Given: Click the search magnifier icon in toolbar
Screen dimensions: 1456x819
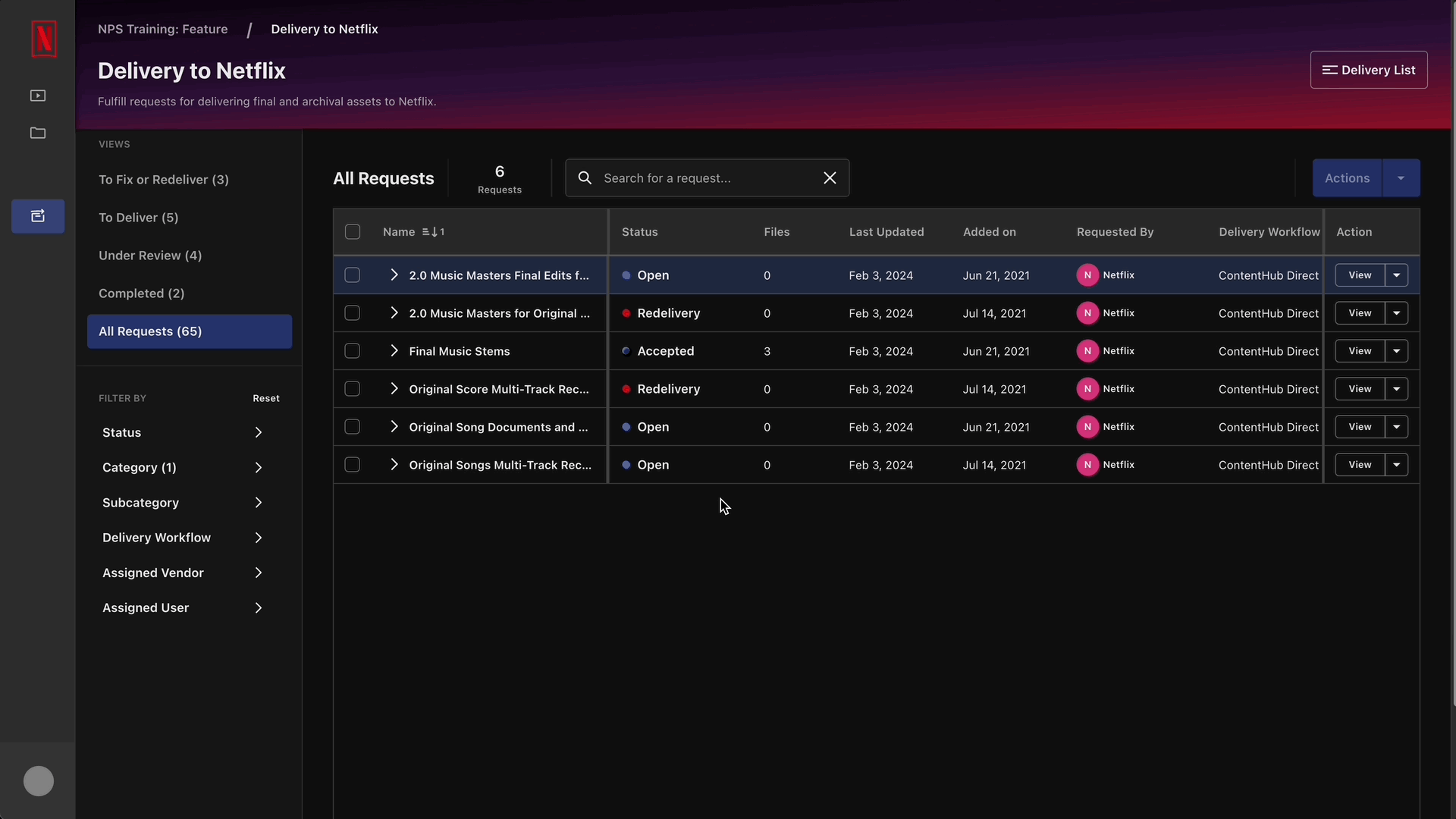Looking at the screenshot, I should pos(585,178).
